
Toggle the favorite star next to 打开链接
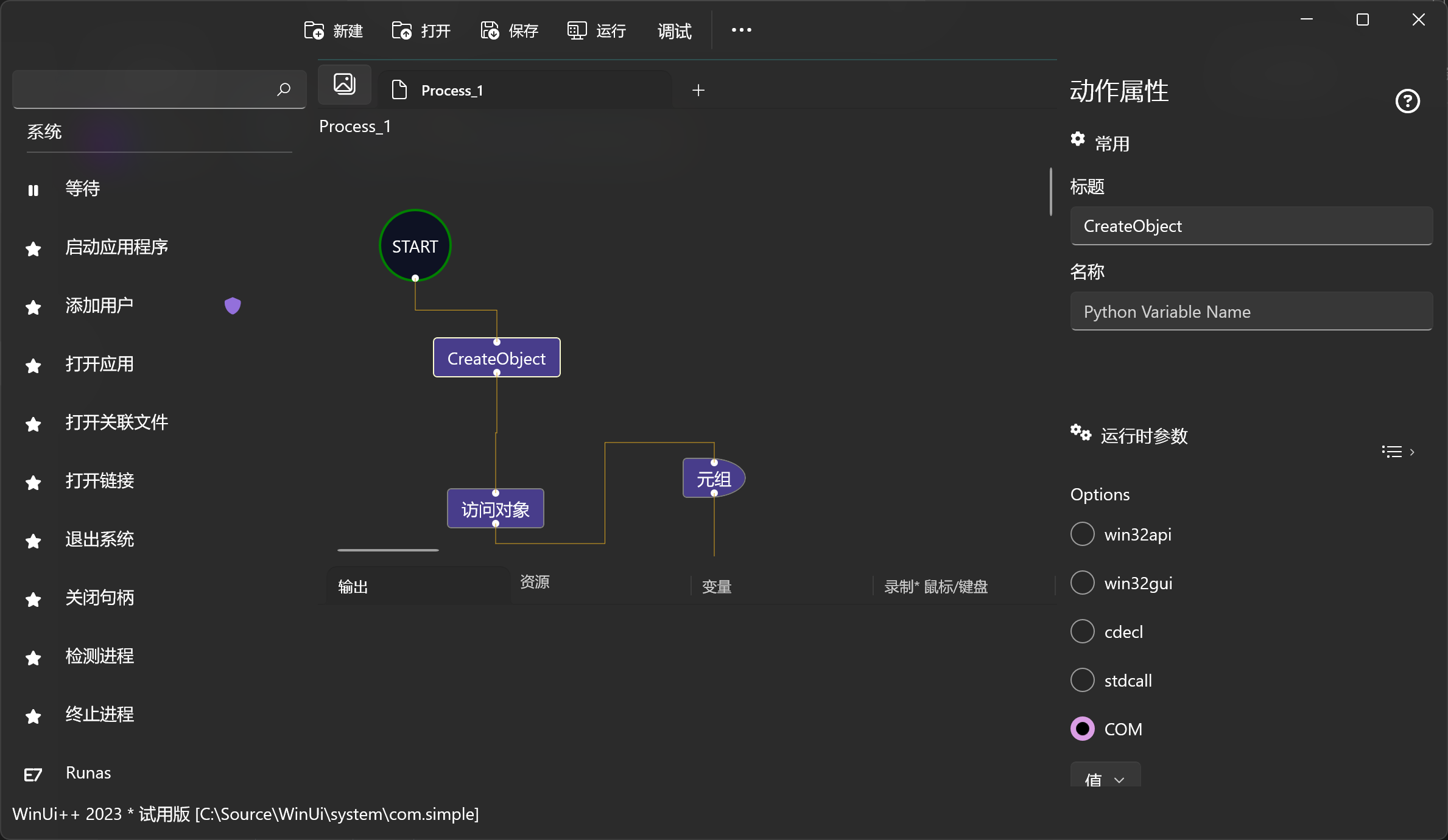pos(33,483)
